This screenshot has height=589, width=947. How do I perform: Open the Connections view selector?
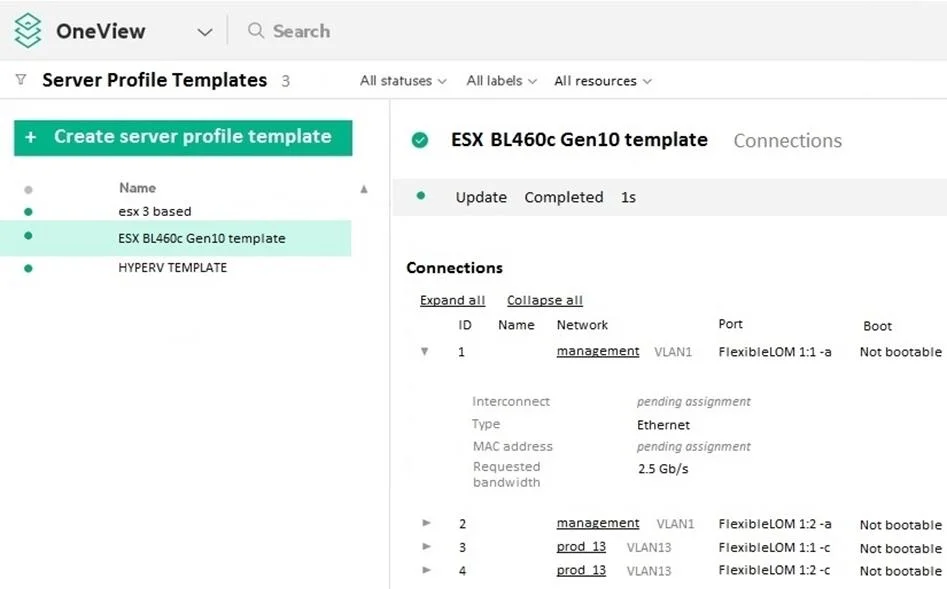[788, 141]
